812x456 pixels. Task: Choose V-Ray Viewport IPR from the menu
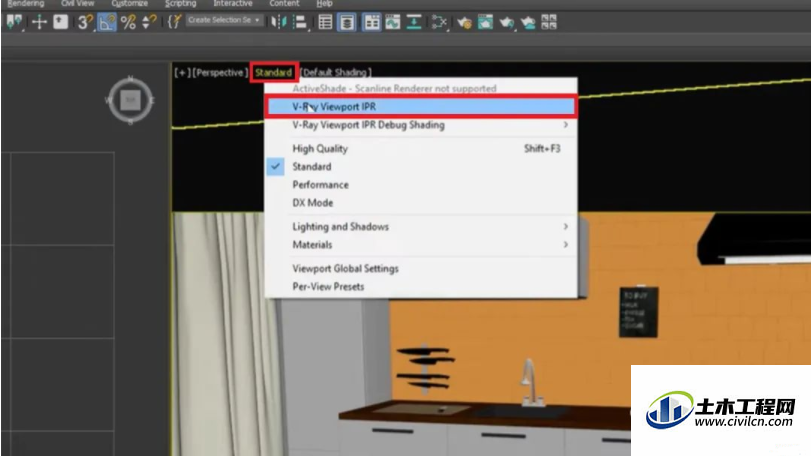point(420,107)
